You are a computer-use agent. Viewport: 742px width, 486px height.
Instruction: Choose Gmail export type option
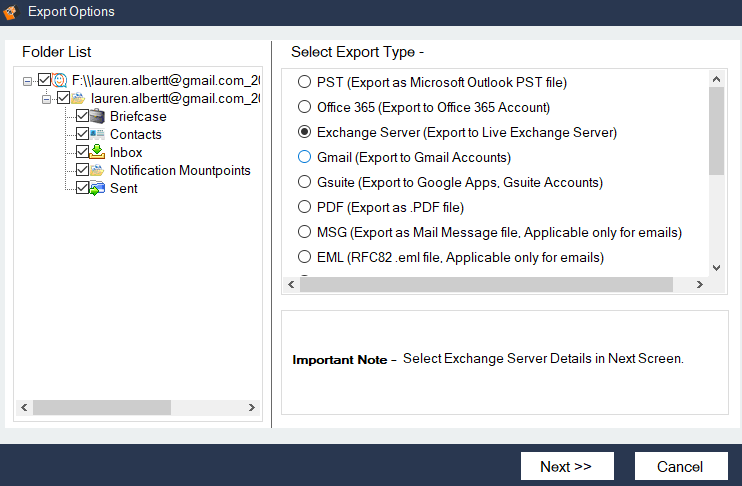[x=305, y=157]
